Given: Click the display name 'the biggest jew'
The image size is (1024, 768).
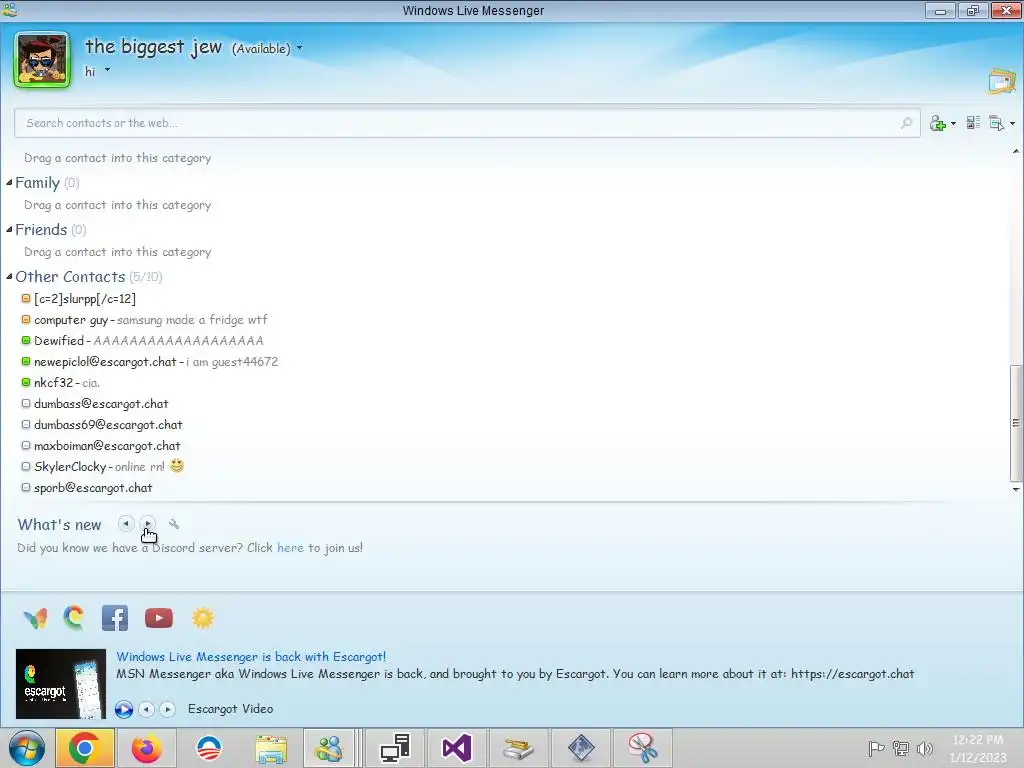Looking at the screenshot, I should tap(153, 47).
